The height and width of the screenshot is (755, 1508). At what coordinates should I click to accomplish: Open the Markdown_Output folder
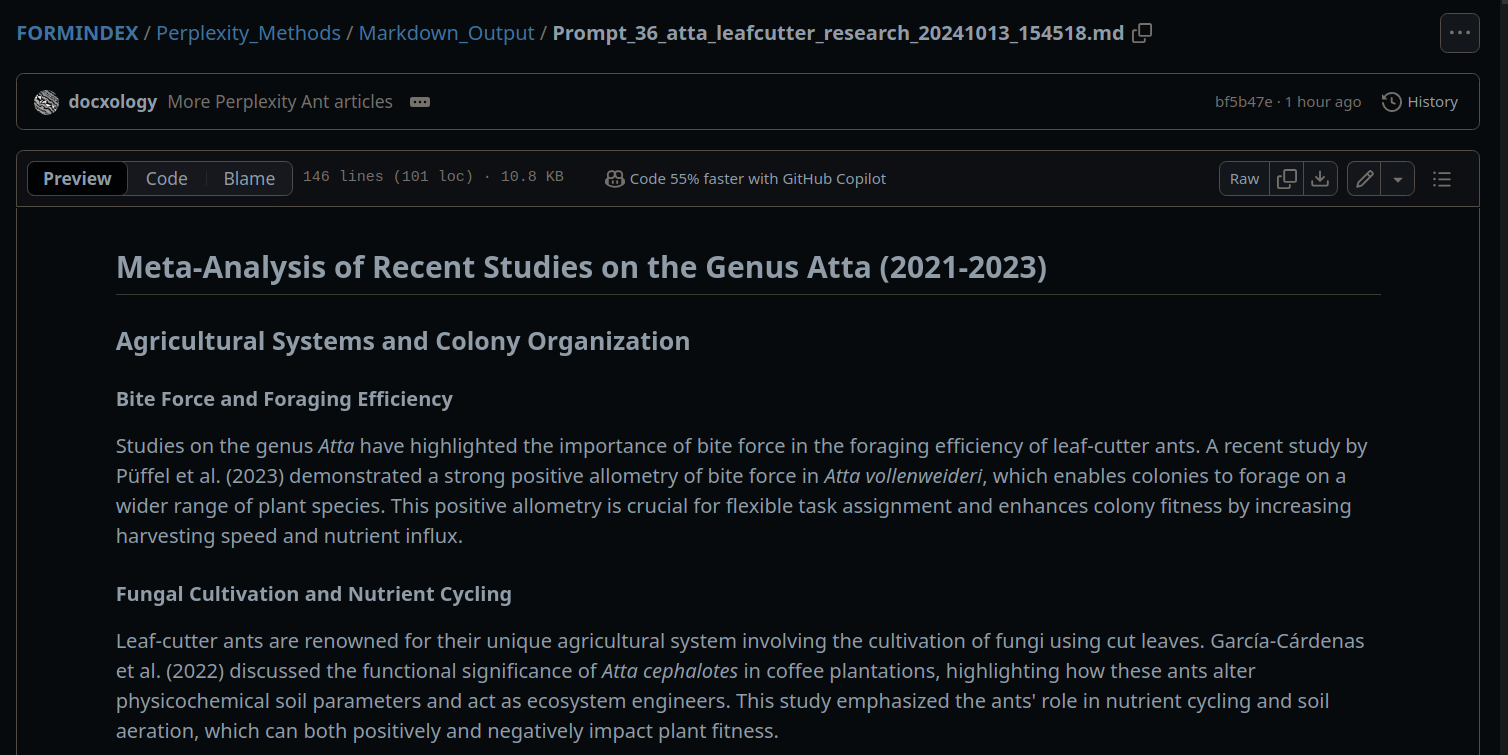point(446,33)
